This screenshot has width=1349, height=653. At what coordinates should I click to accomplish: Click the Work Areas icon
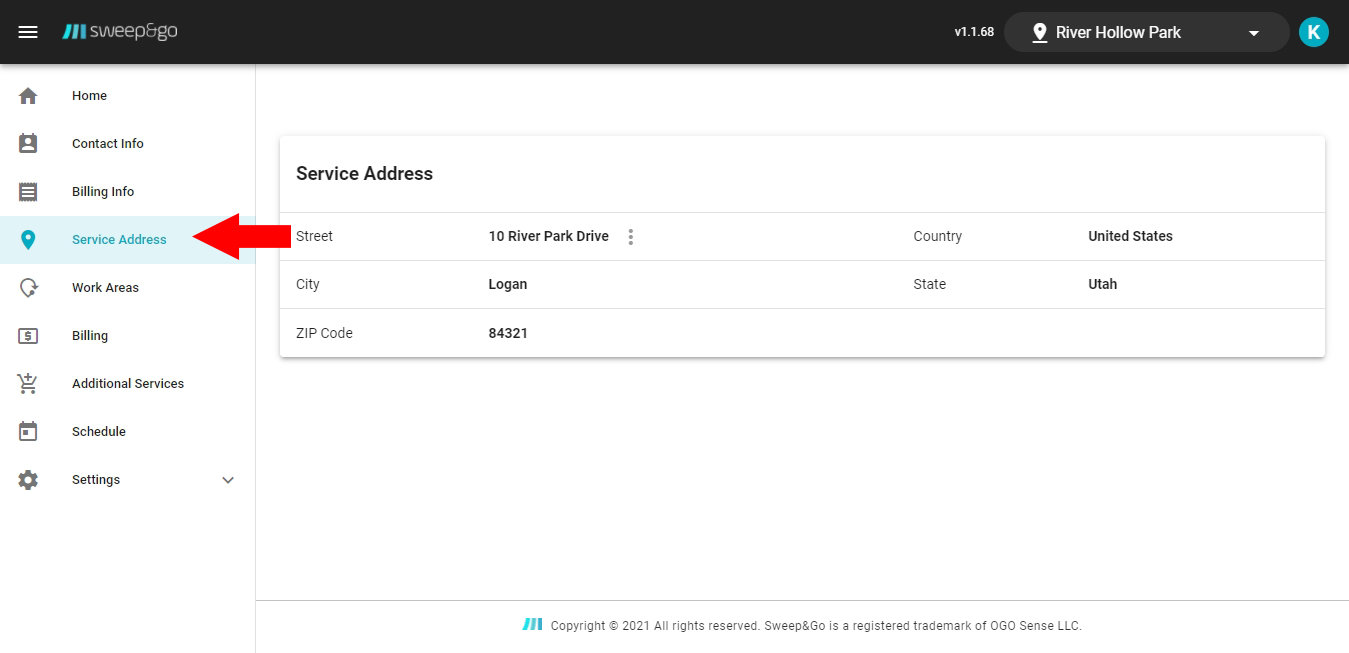point(27,287)
